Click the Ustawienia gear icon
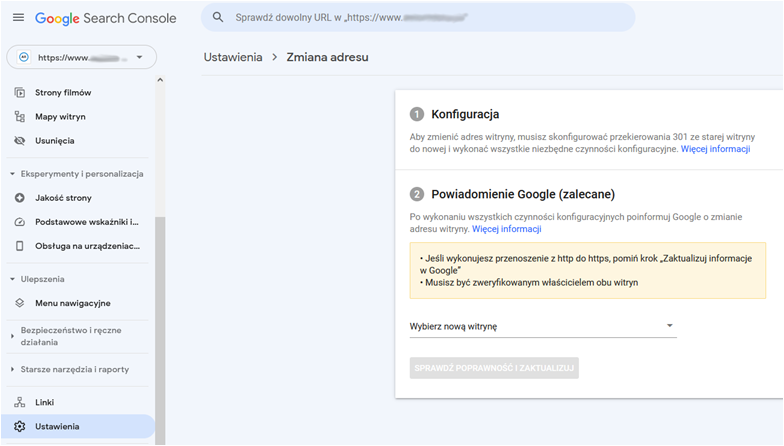This screenshot has height=446, width=784. 20,426
